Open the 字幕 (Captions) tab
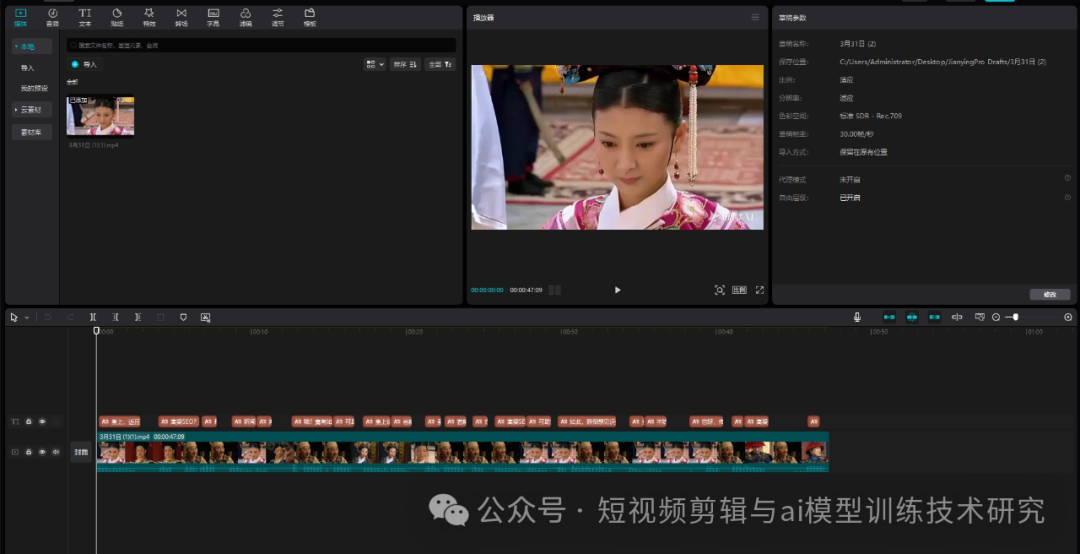Screen dimensions: 1080x554 214,17
